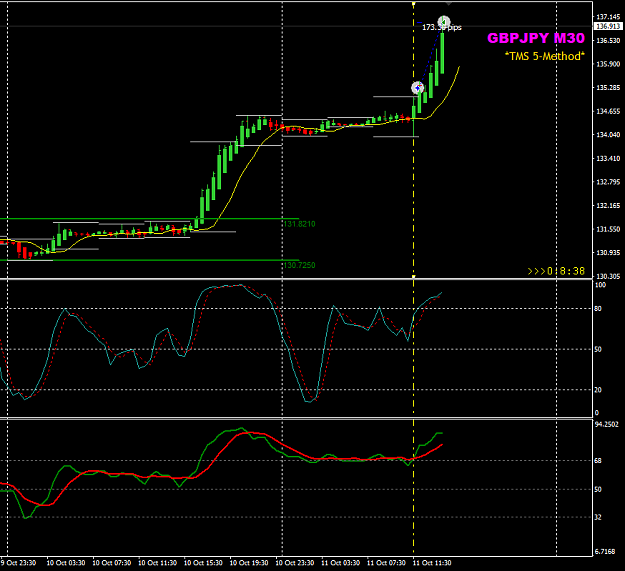This screenshot has width=625, height=571.
Task: Click the 132.795 price scale value
Action: pyautogui.click(x=608, y=182)
